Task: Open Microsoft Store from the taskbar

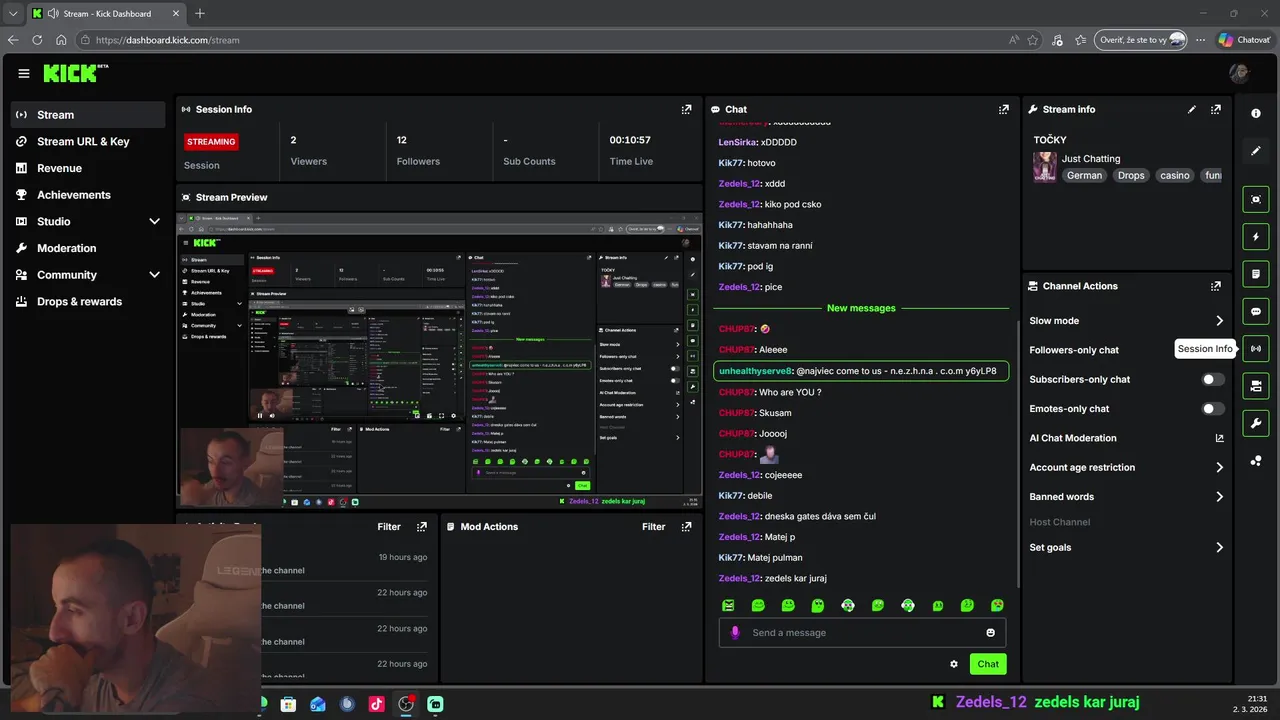Action: 289,704
